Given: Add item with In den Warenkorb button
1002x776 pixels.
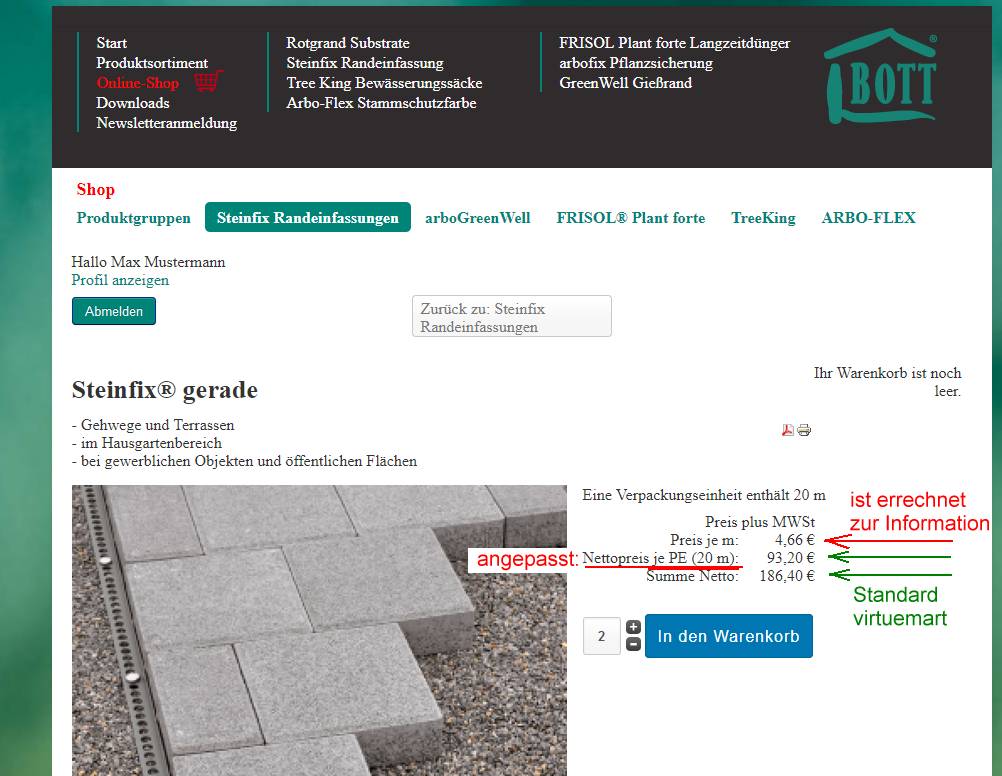Looking at the screenshot, I should coord(728,636).
